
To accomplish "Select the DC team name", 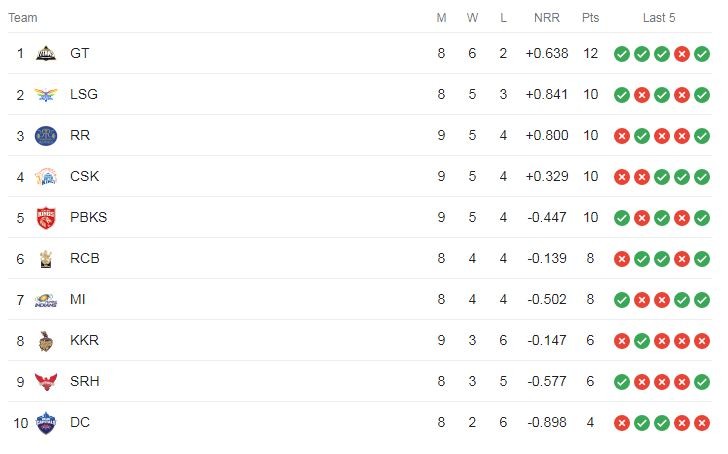I will [x=80, y=422].
